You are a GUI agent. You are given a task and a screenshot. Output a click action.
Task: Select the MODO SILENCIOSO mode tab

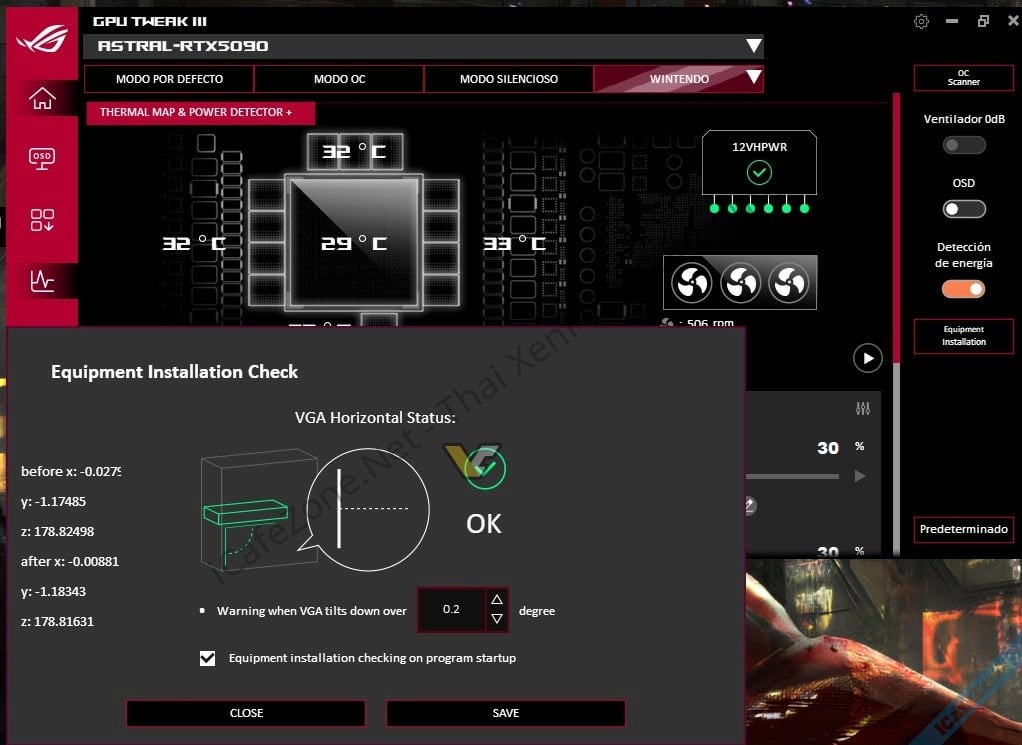point(508,79)
